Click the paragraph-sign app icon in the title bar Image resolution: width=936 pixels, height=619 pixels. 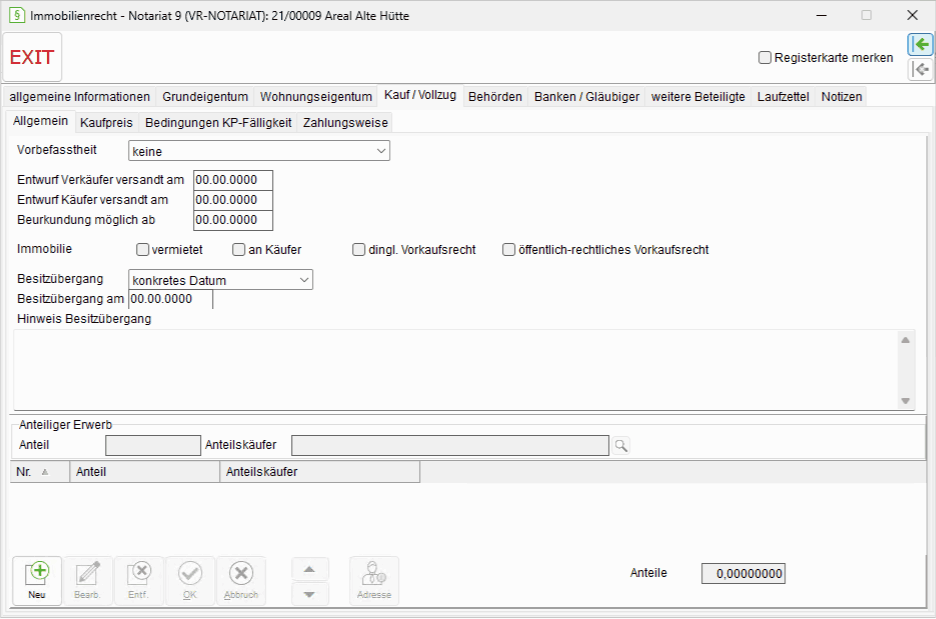pyautogui.click(x=17, y=15)
